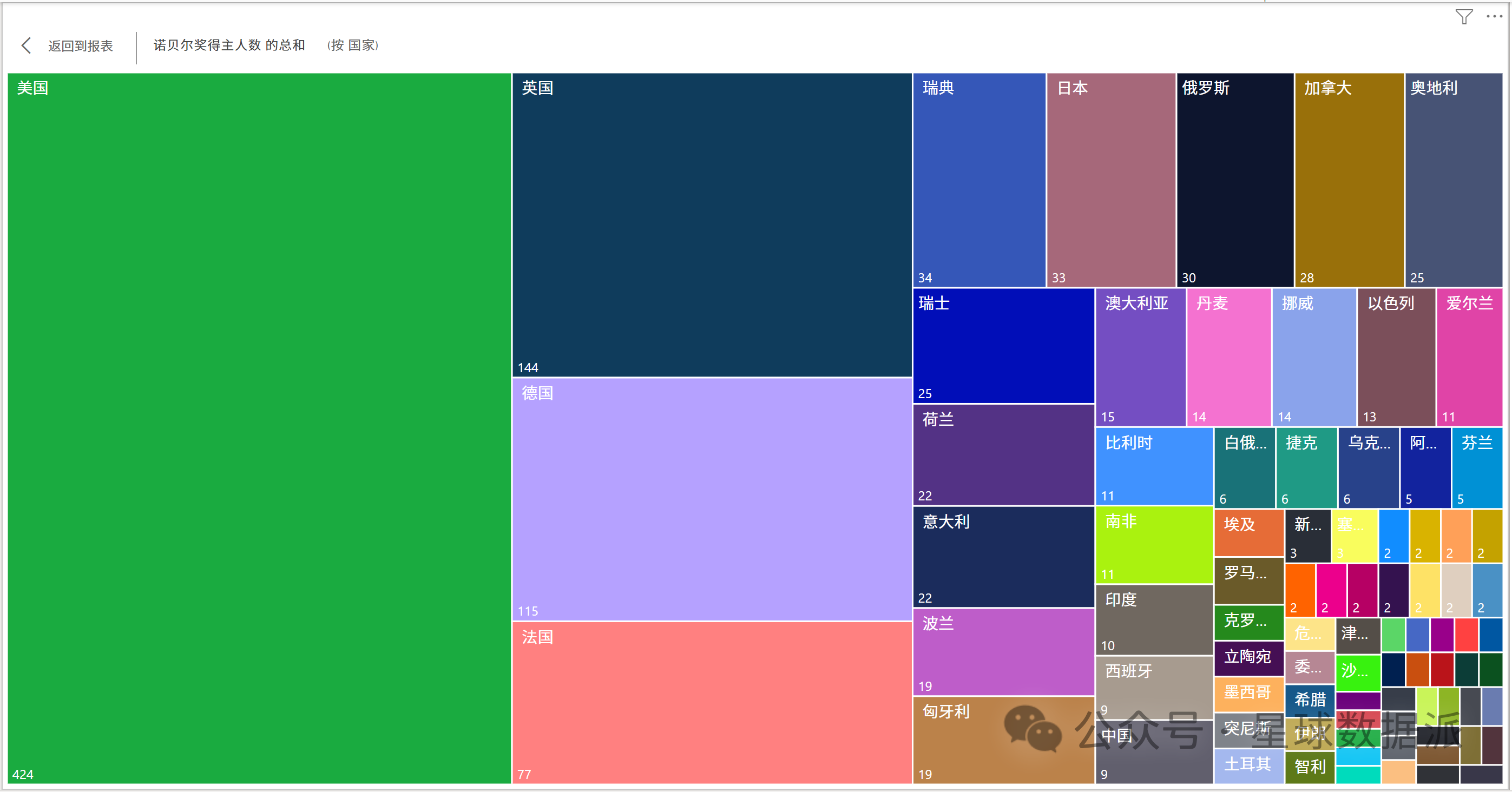
Task: Click the 诺贝尔奖得主人数 的总和 title
Action: [229, 45]
